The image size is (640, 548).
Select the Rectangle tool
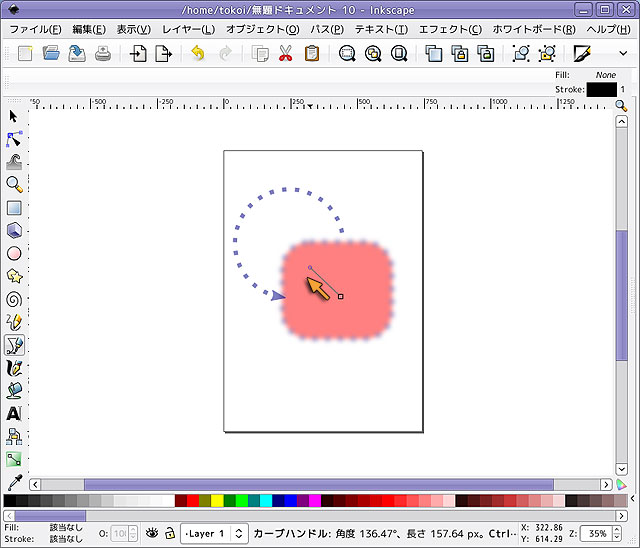click(x=14, y=208)
